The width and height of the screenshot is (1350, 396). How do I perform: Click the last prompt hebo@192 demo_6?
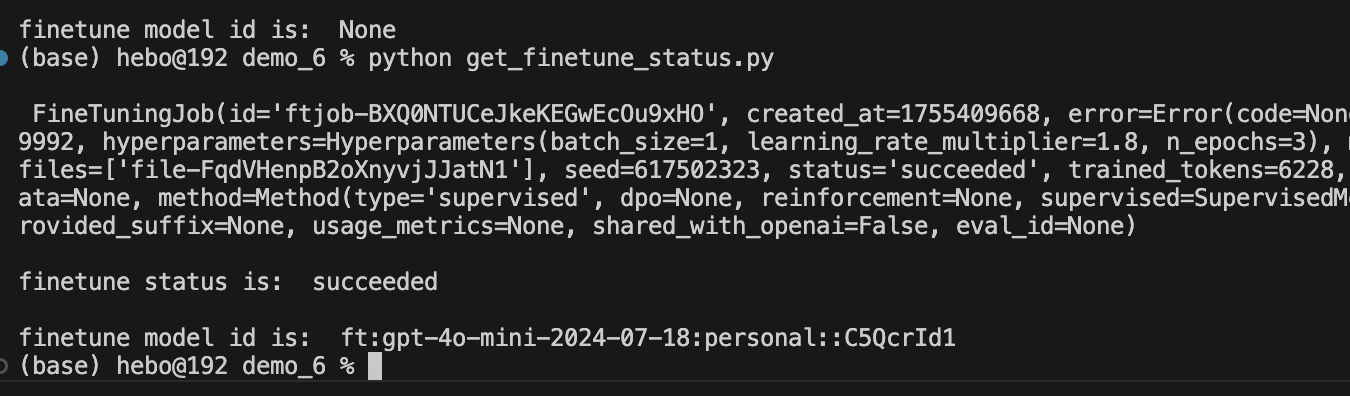coord(221,367)
